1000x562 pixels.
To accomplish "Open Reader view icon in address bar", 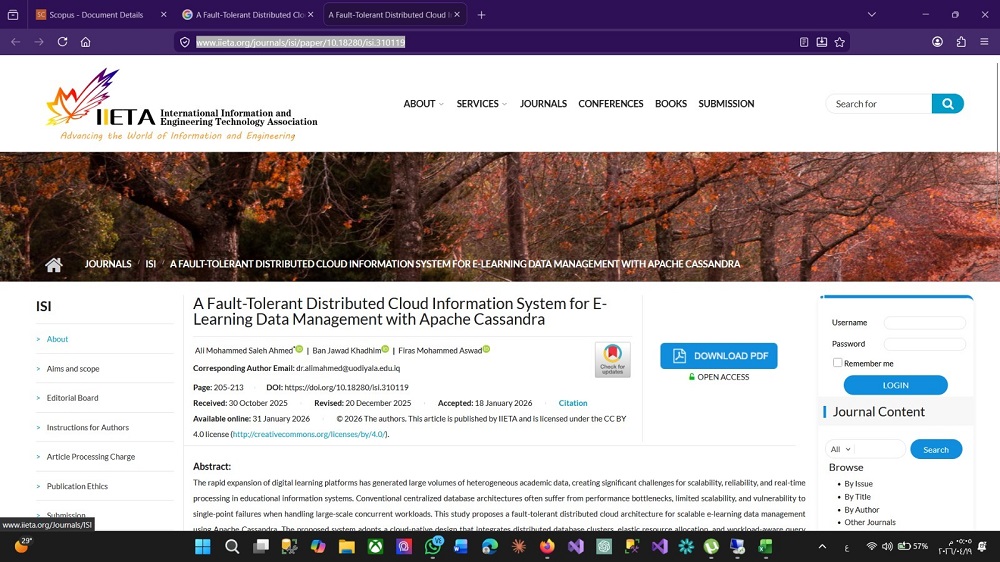I will tap(804, 42).
